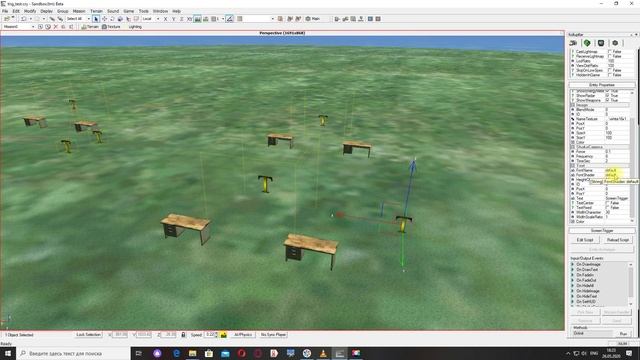
Task: Click the Speed value input field
Action: 210,335
